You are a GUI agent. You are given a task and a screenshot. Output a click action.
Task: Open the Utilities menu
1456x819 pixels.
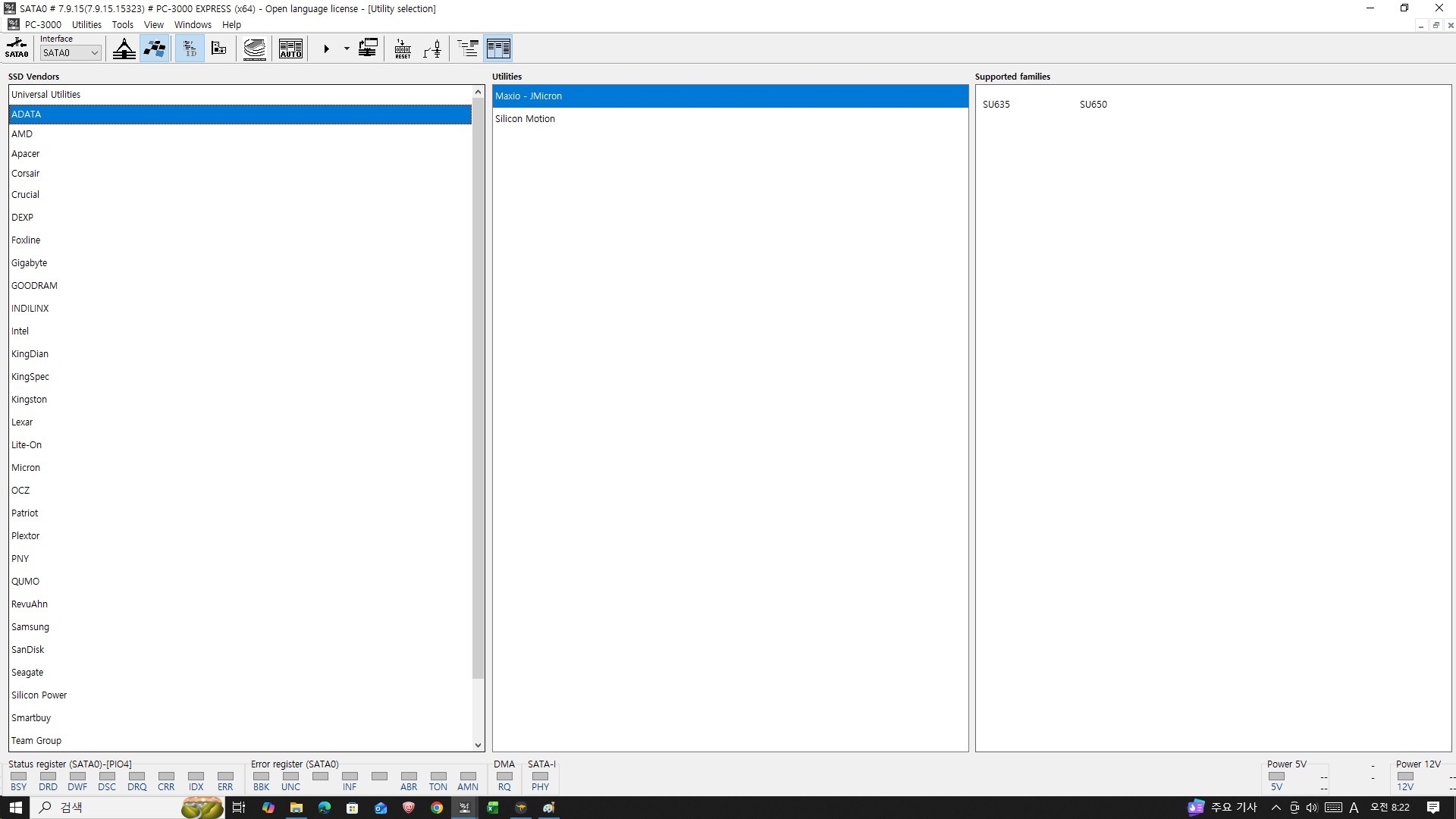click(86, 24)
